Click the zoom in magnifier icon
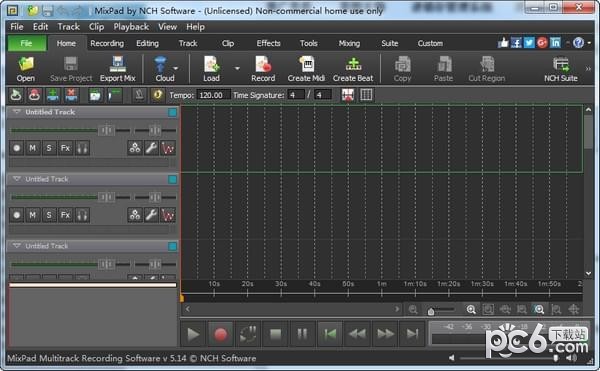This screenshot has height=371, width=600. coord(471,309)
